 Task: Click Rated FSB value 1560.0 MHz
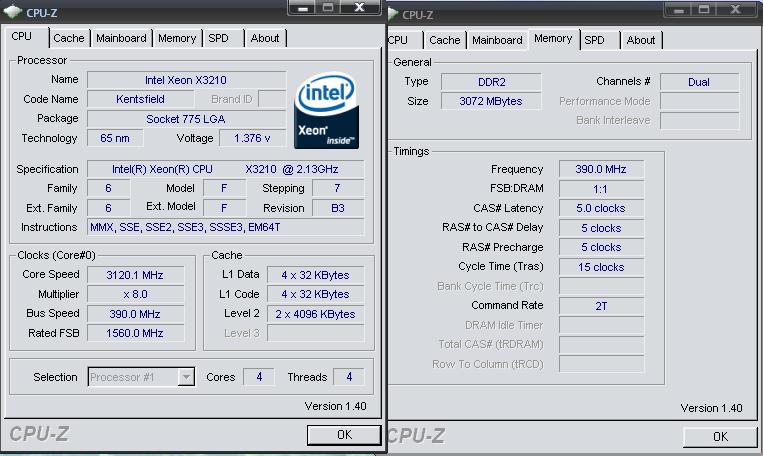(x=135, y=333)
